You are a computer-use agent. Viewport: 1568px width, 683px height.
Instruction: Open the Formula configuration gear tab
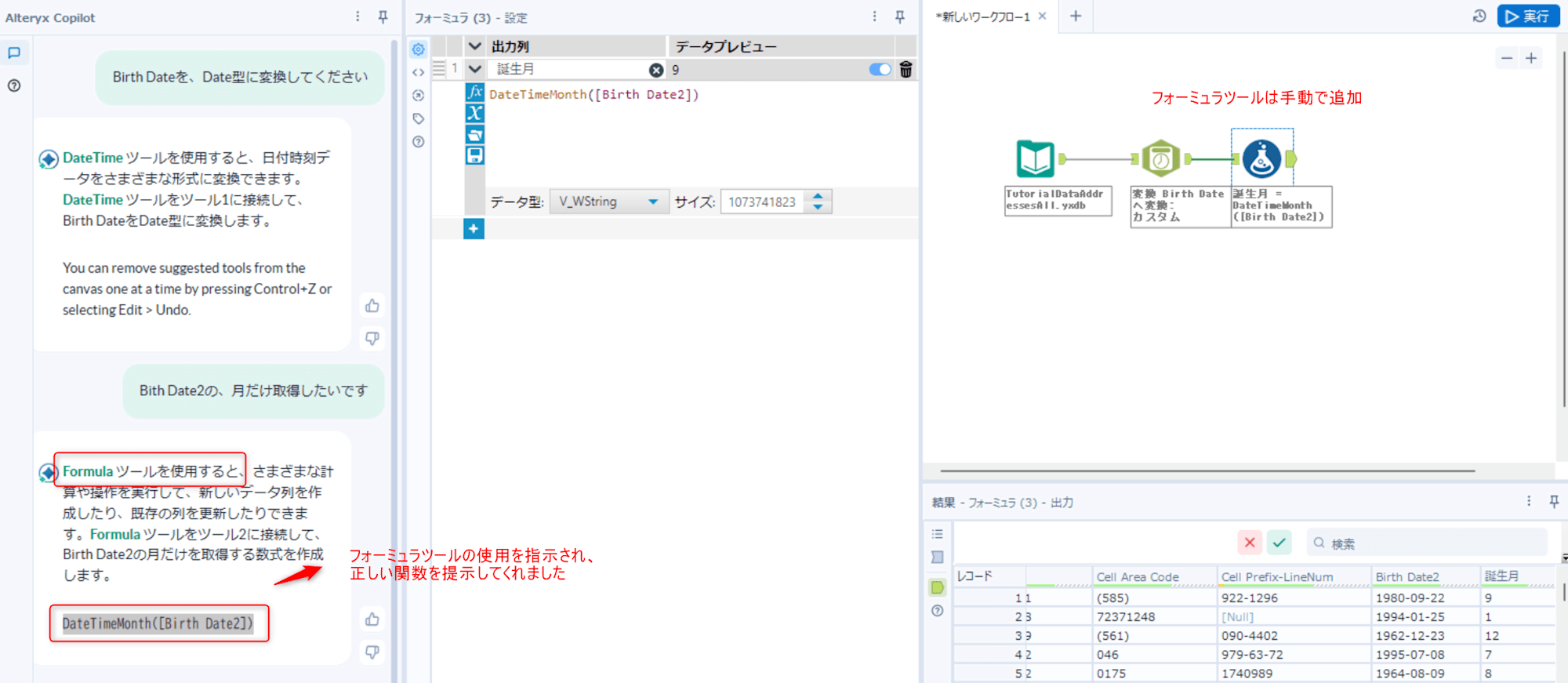tap(419, 49)
